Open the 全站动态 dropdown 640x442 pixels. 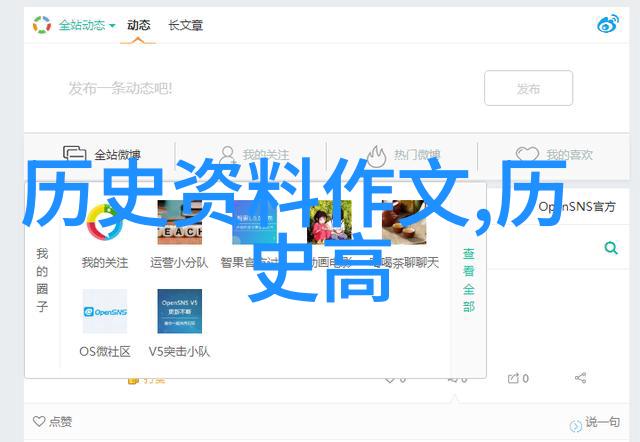[x=85, y=24]
